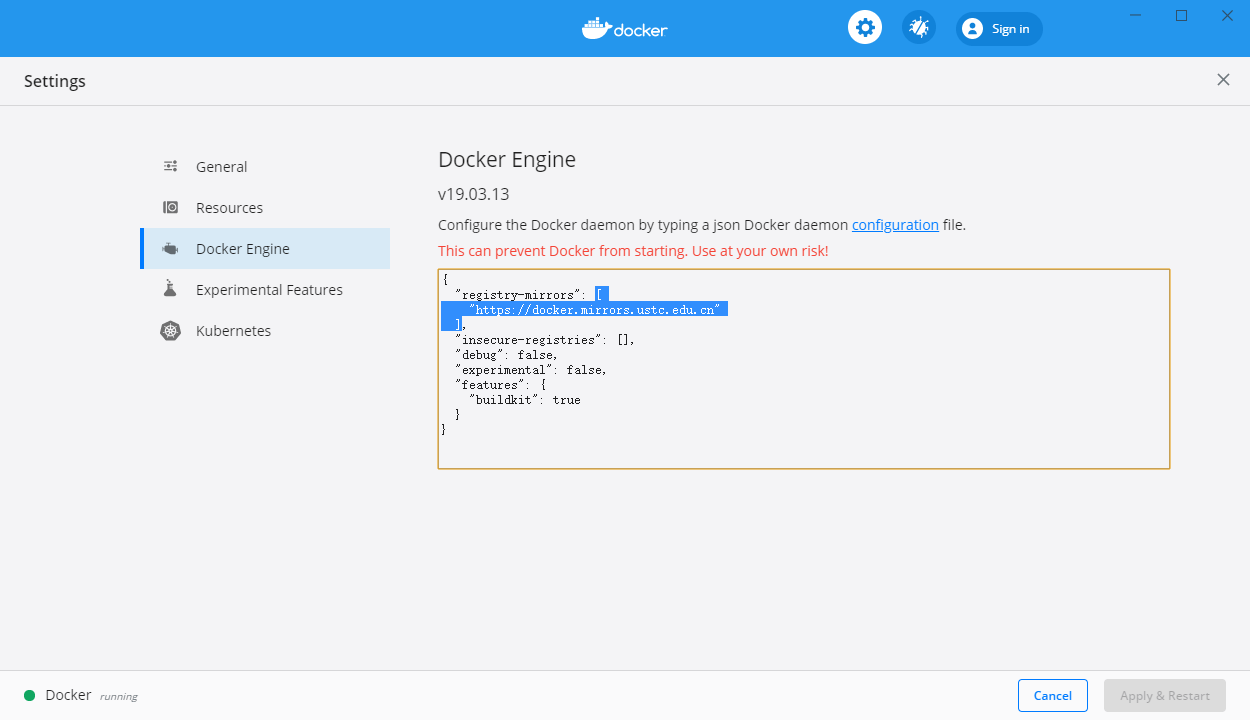Switch to the Resources tab

pos(230,208)
